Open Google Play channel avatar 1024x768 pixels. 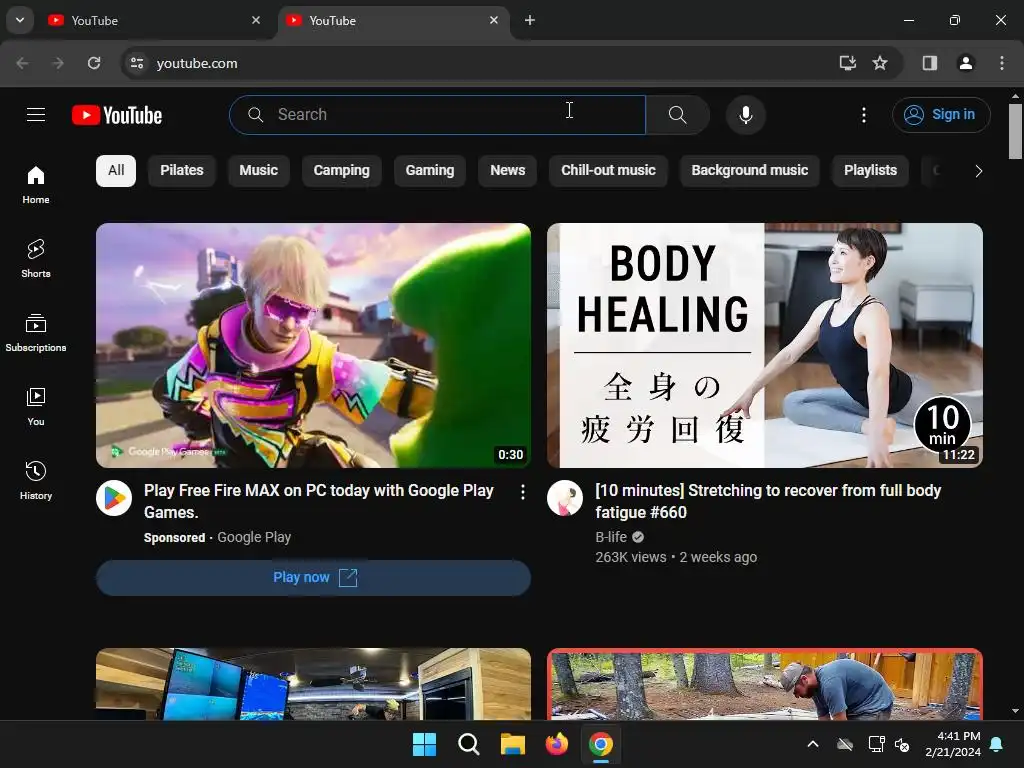[x=114, y=498]
